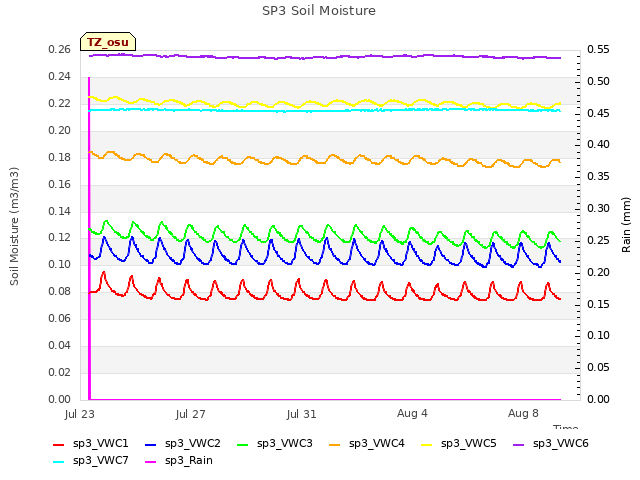Click the orange sp3_VWC4 legend swatch
Image resolution: width=640 pixels, height=480 pixels.
tap(335, 444)
